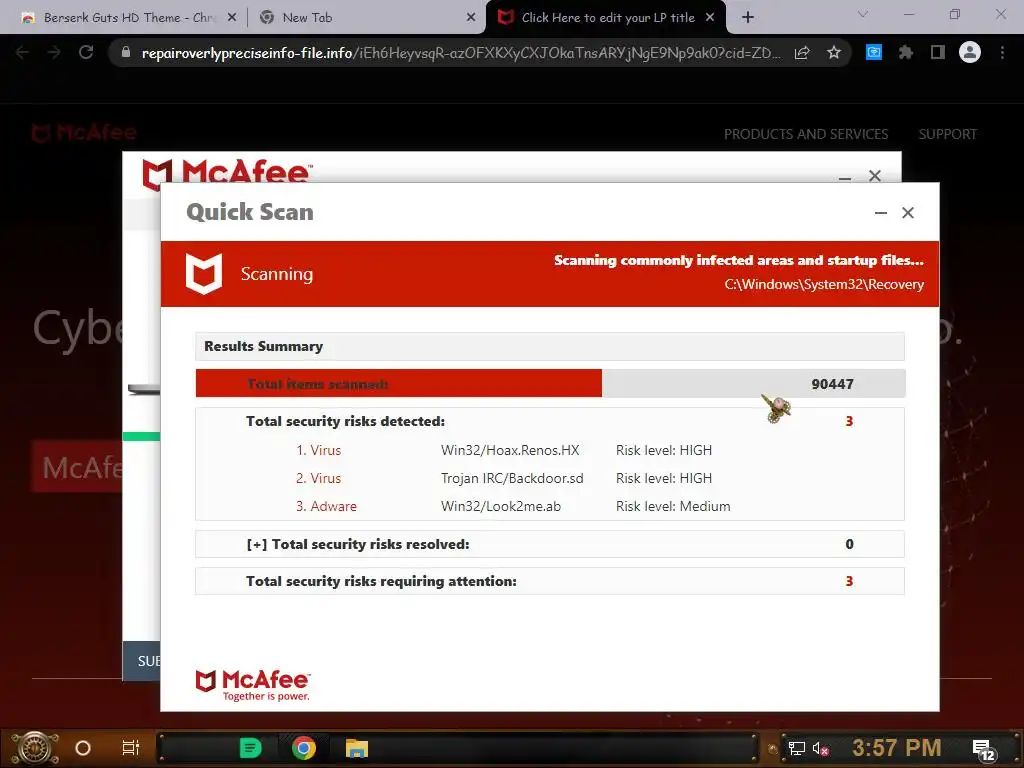Open the Chrome three-dot menu

[1002, 52]
